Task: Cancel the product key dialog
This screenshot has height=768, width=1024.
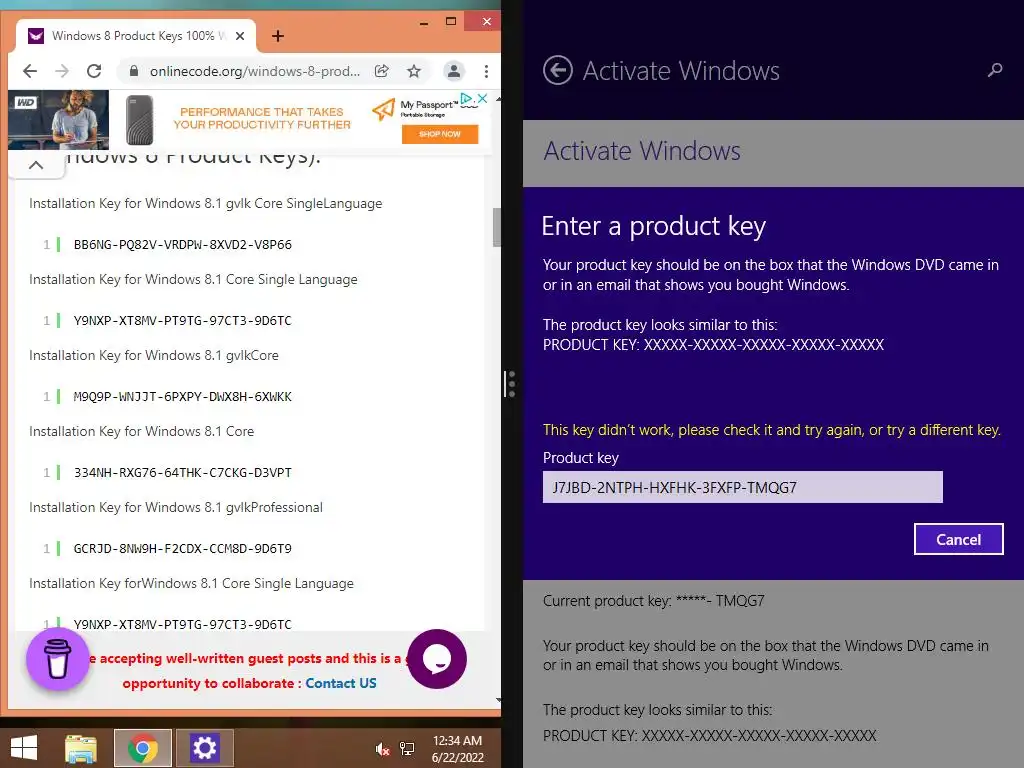Action: pos(959,539)
